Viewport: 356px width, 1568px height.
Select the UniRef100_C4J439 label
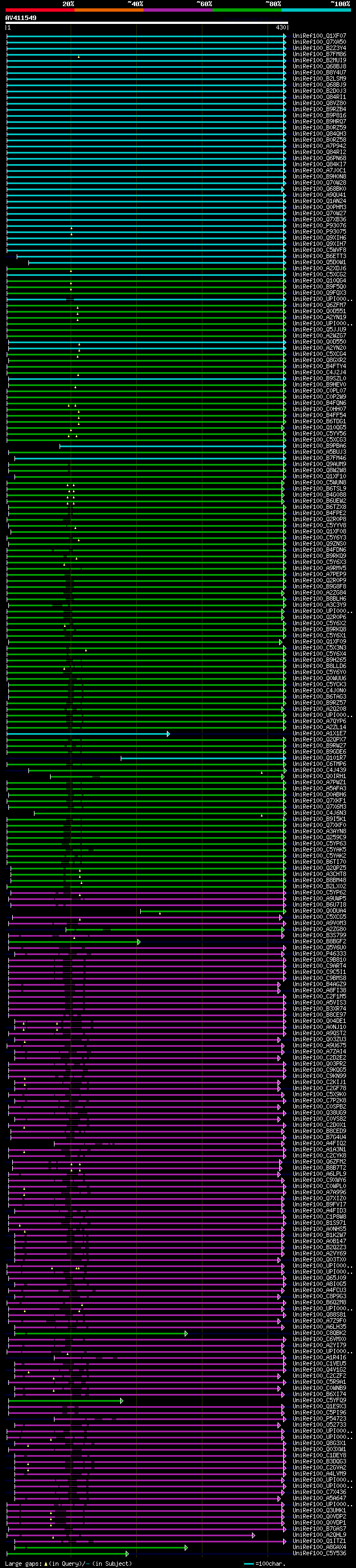point(319,770)
